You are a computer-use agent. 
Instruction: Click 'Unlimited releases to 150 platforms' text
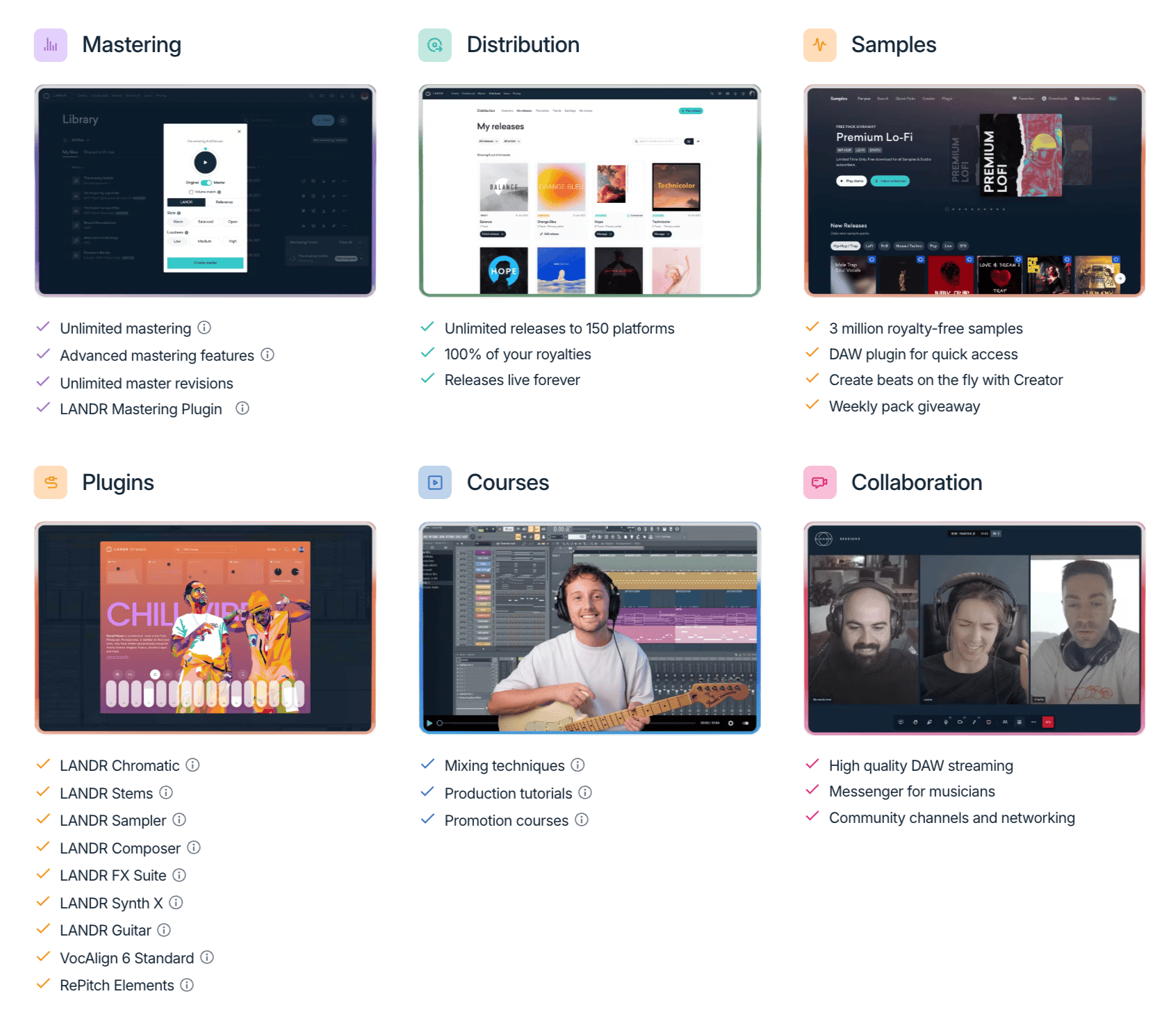560,328
